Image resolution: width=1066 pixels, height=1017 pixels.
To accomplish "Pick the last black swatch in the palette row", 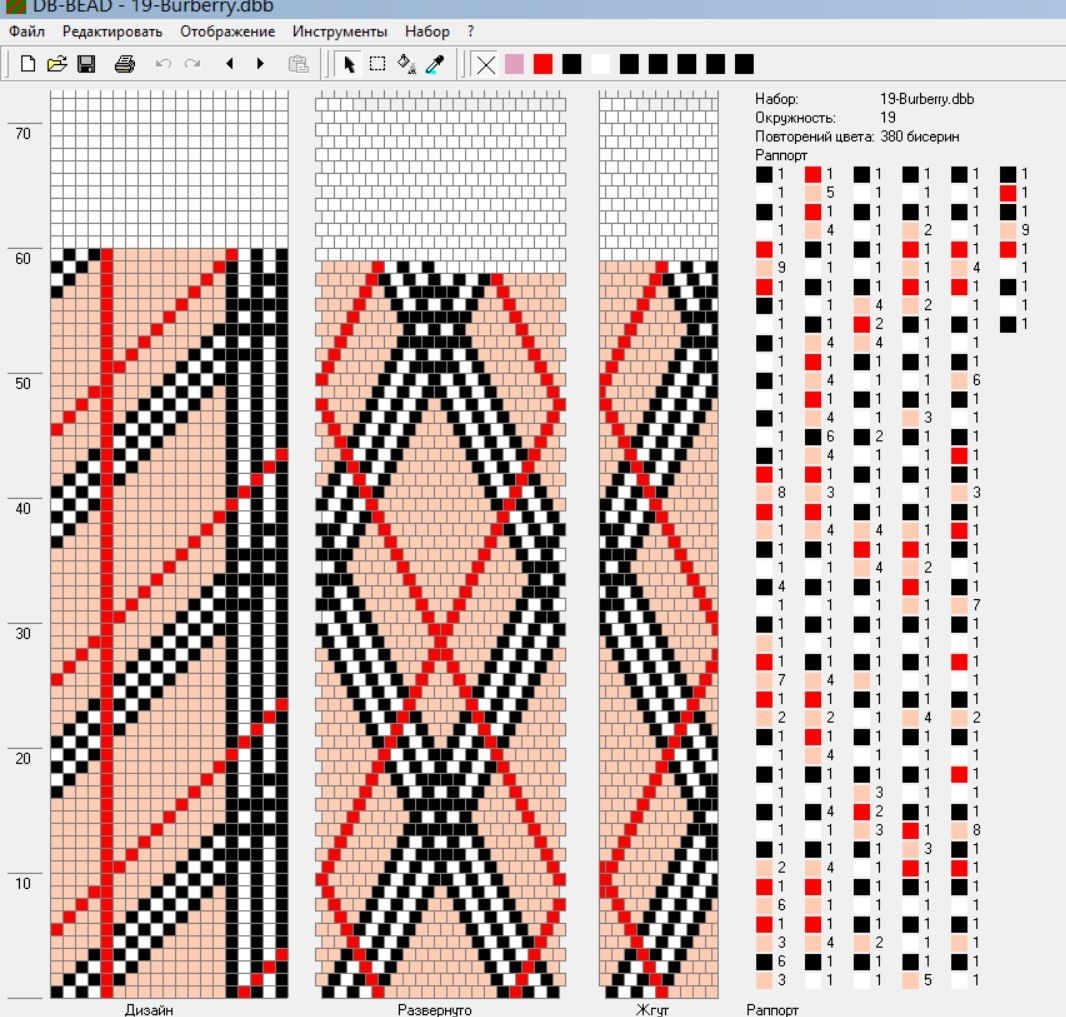I will tap(744, 65).
